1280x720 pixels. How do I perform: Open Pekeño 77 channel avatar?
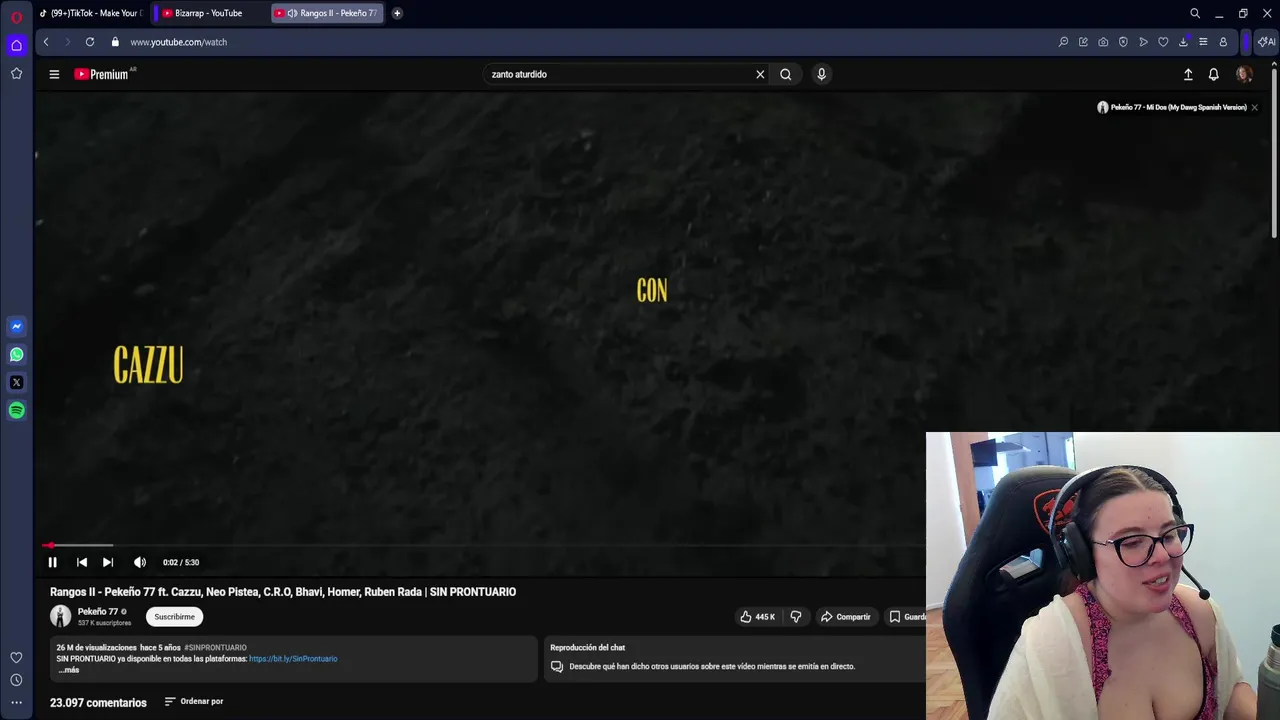coord(61,616)
